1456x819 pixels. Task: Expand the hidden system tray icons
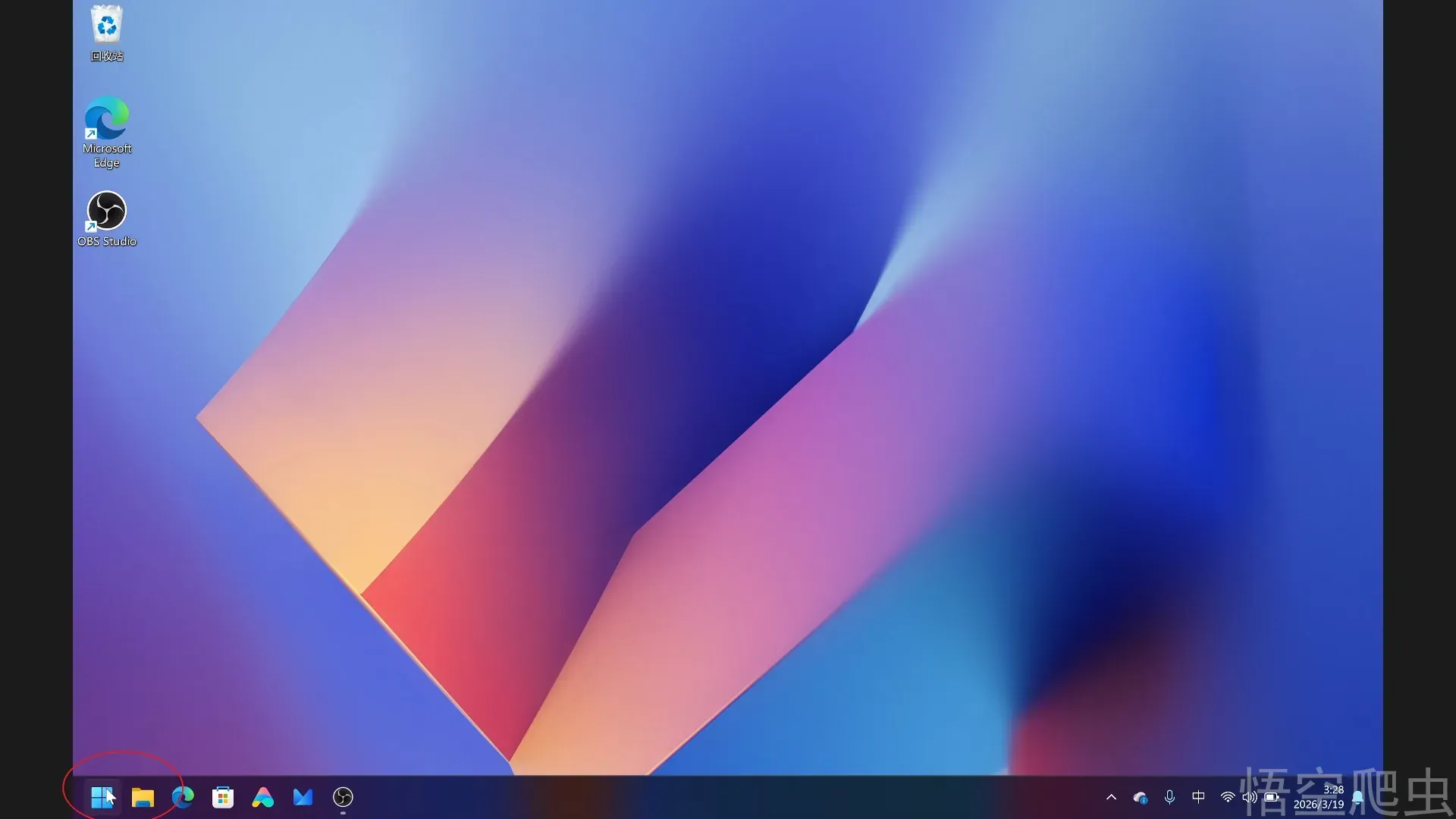1111,797
